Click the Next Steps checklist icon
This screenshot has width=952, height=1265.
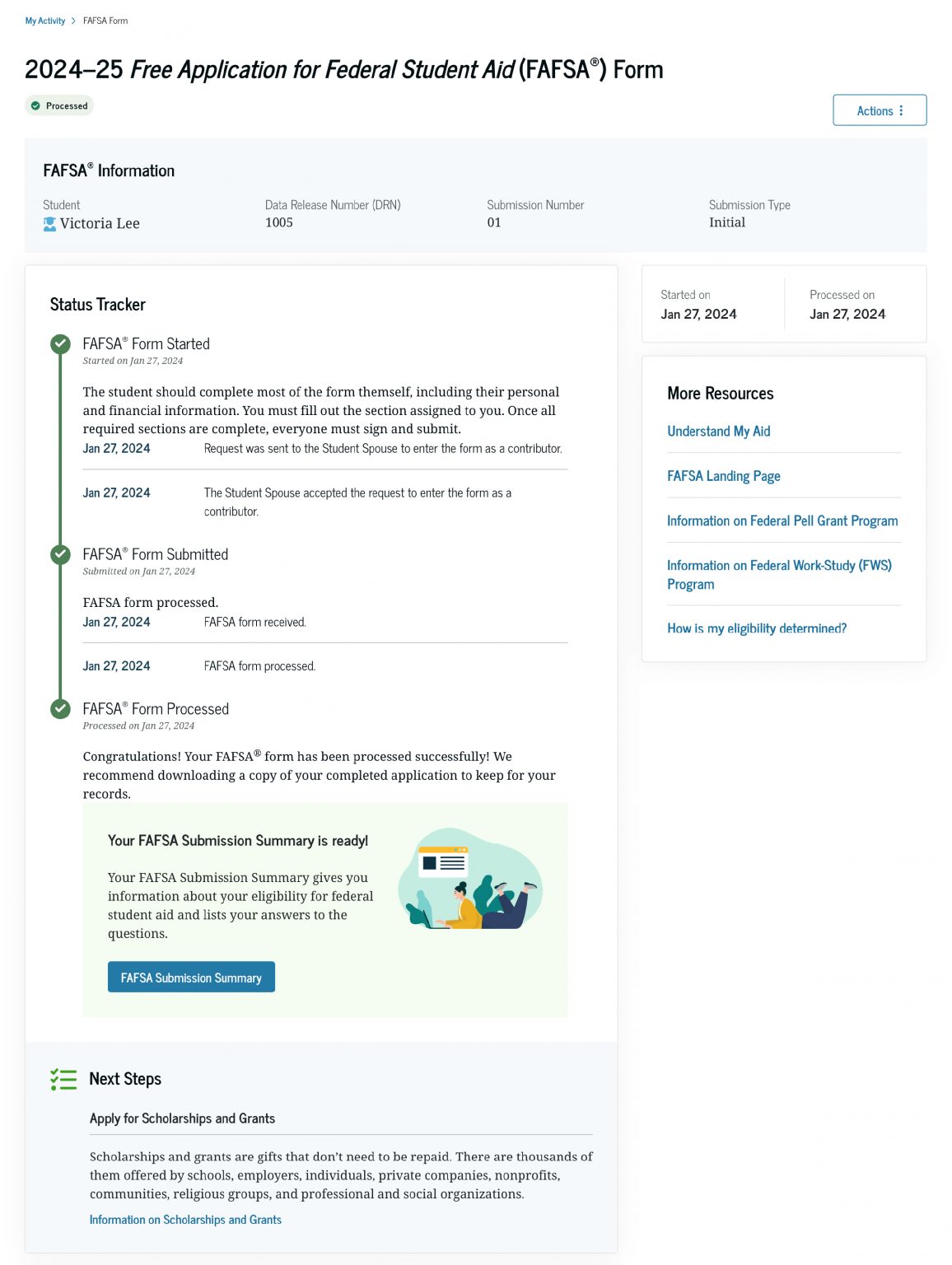click(x=63, y=1079)
